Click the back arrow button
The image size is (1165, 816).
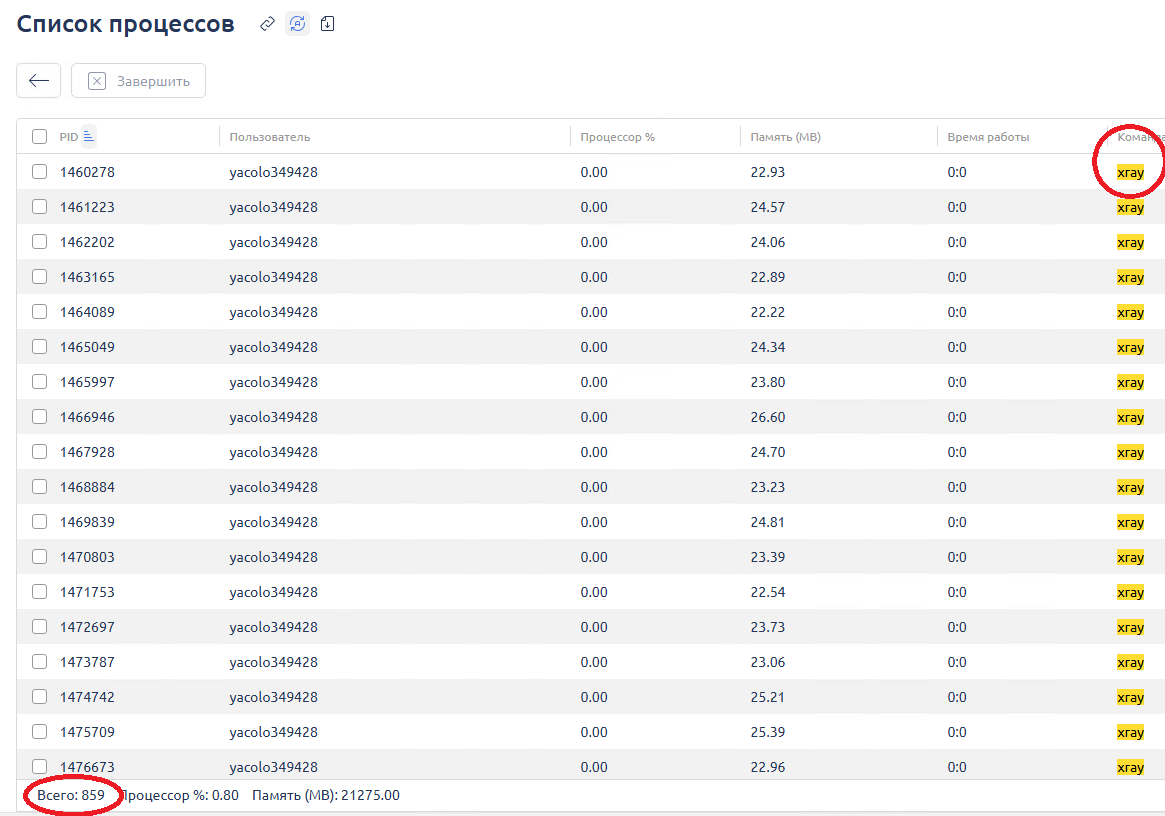coord(39,81)
